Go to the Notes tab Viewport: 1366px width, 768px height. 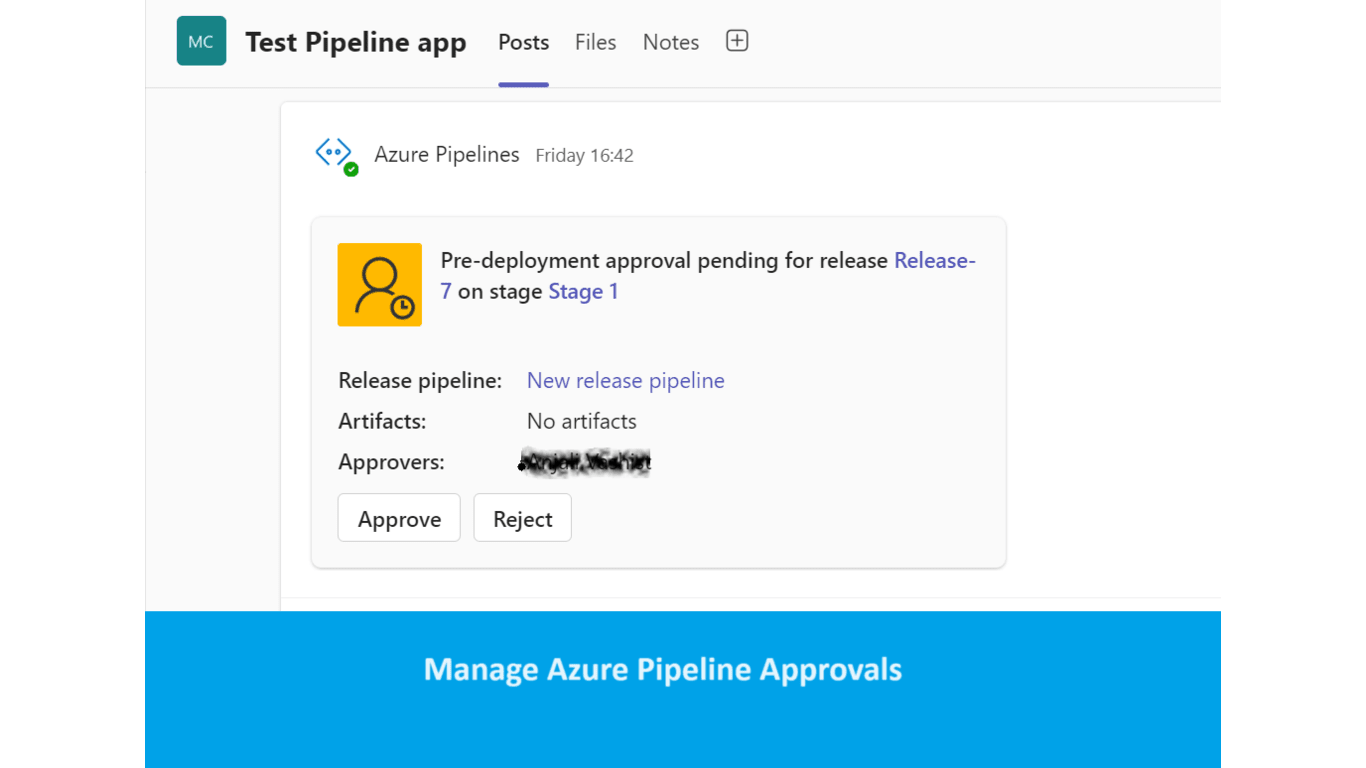point(670,42)
